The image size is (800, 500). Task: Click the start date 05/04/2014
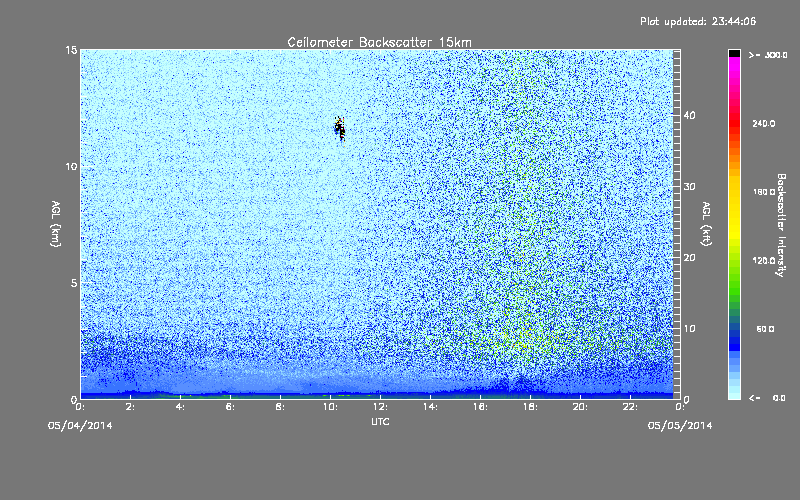[x=80, y=426]
